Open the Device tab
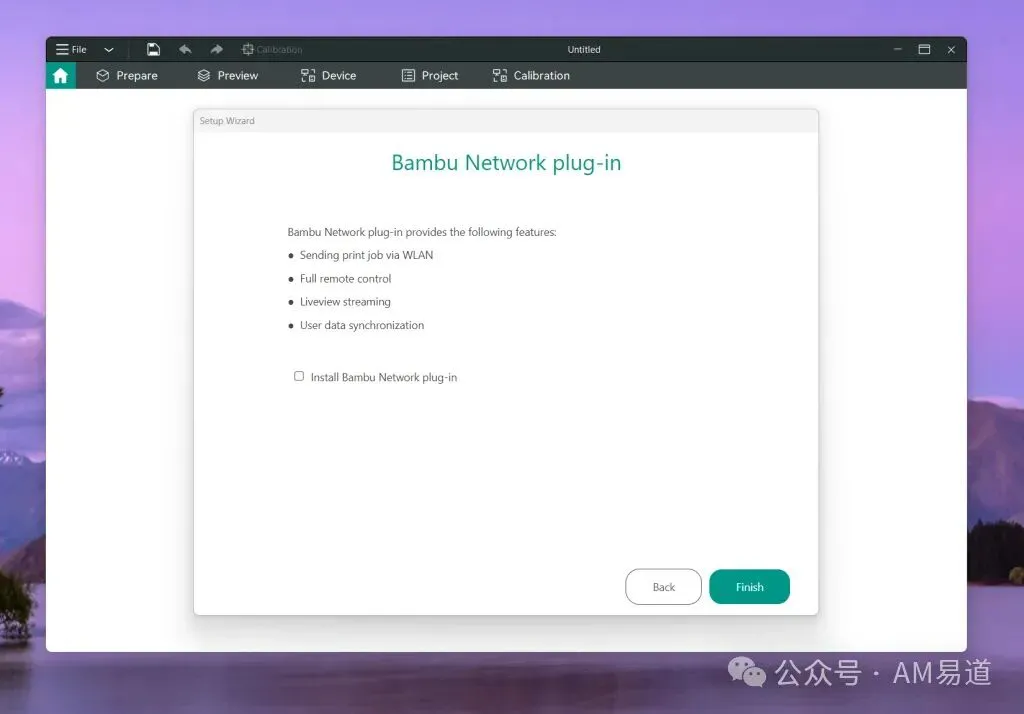Screen dimensions: 1024x714 click(328, 76)
